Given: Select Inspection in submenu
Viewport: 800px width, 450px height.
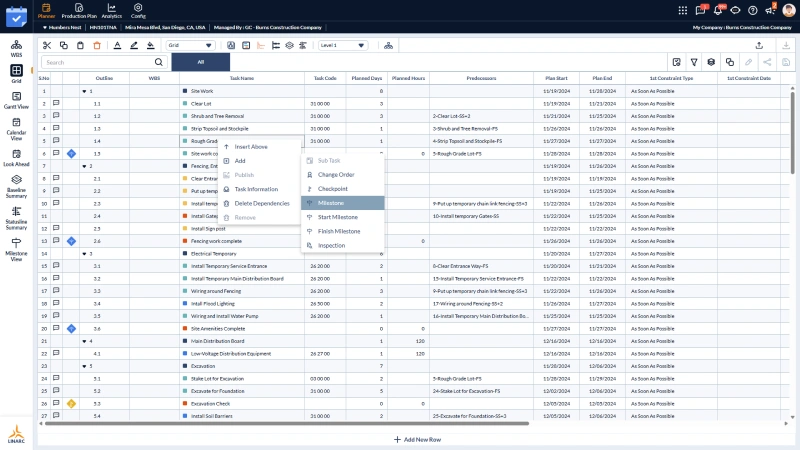Looking at the screenshot, I should (x=342, y=245).
